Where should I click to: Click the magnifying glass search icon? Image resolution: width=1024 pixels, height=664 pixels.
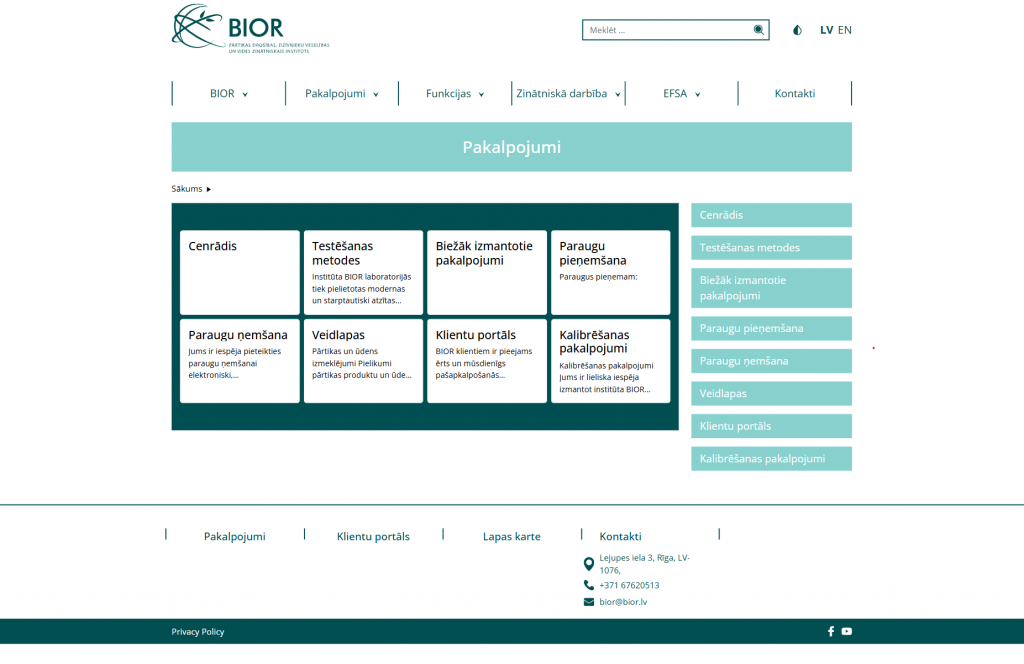[x=759, y=30]
